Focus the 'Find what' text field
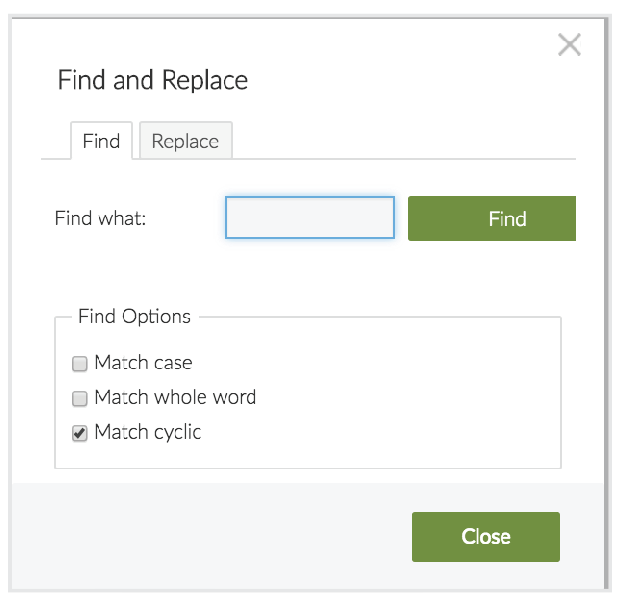Image resolution: width=618 pixels, height=602 pixels. [310, 218]
